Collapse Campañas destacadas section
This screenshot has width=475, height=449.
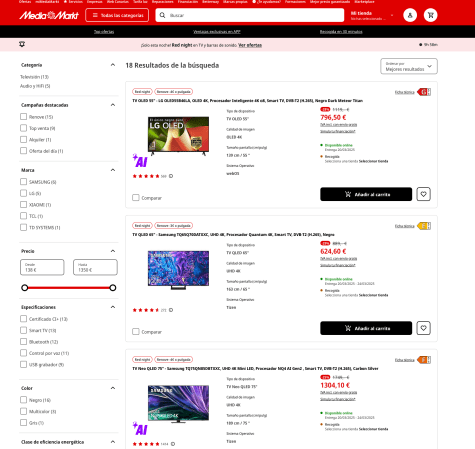113,105
